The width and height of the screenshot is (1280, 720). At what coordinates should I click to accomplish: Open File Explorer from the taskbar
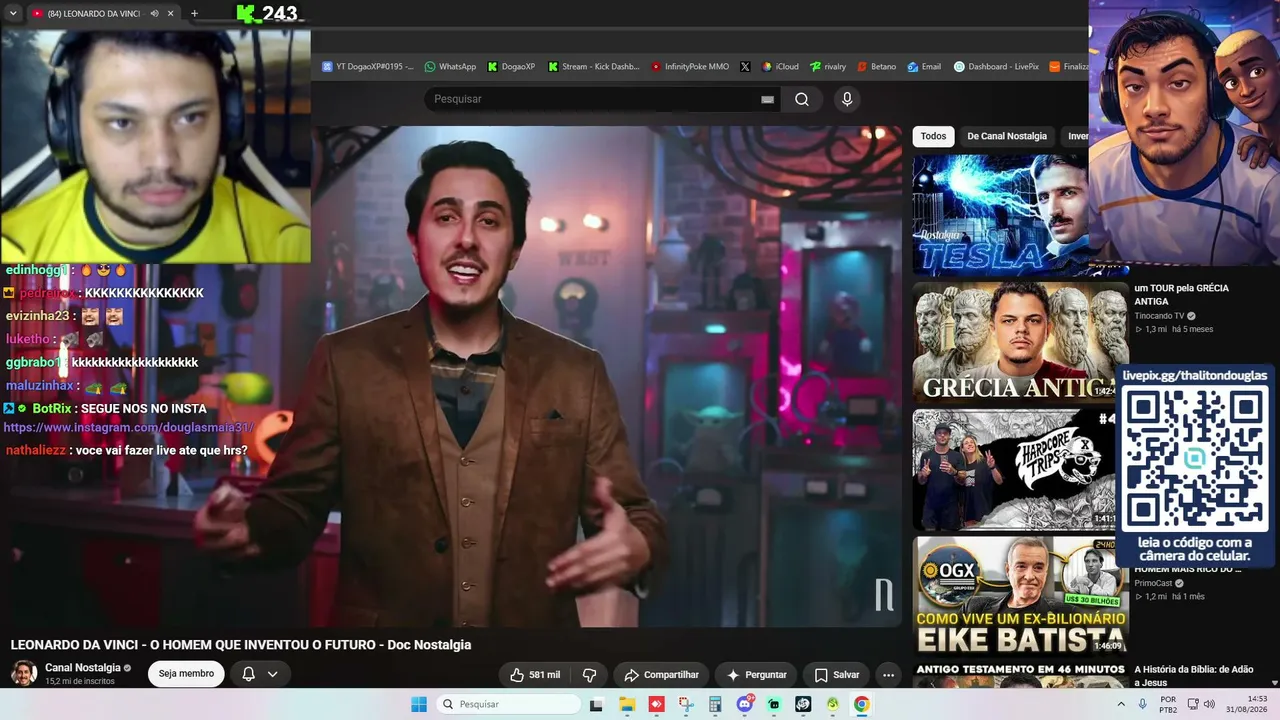click(x=627, y=704)
